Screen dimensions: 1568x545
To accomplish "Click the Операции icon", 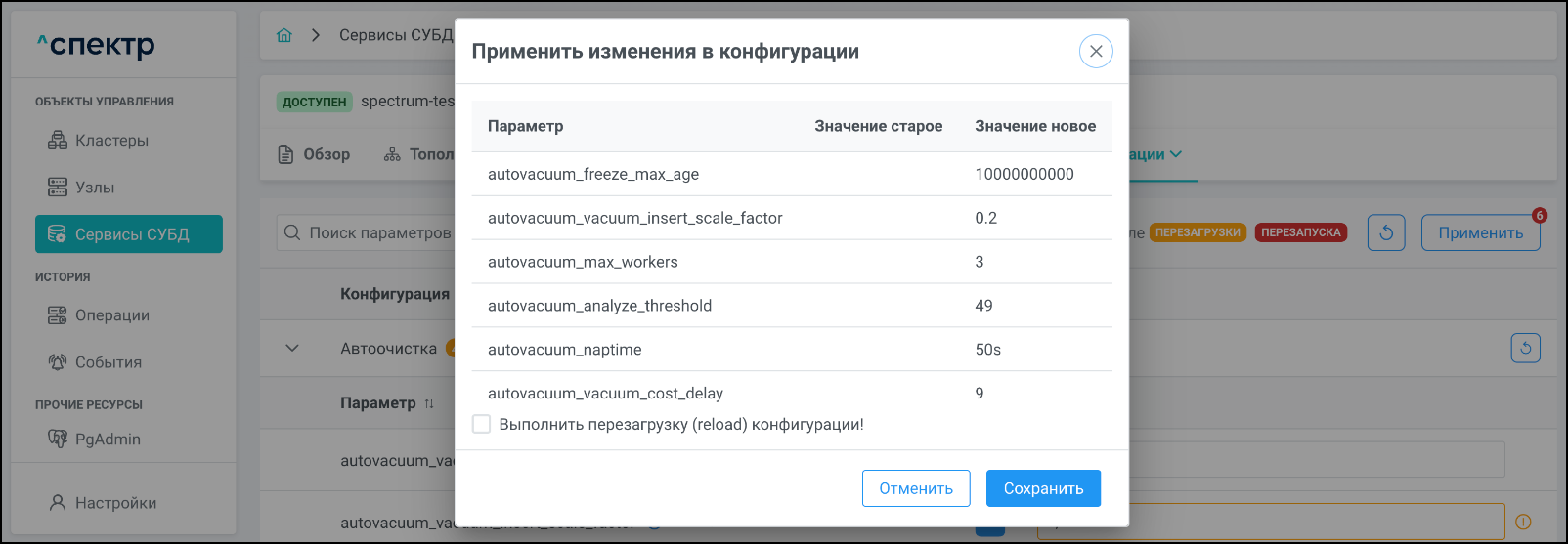I will click(x=58, y=315).
